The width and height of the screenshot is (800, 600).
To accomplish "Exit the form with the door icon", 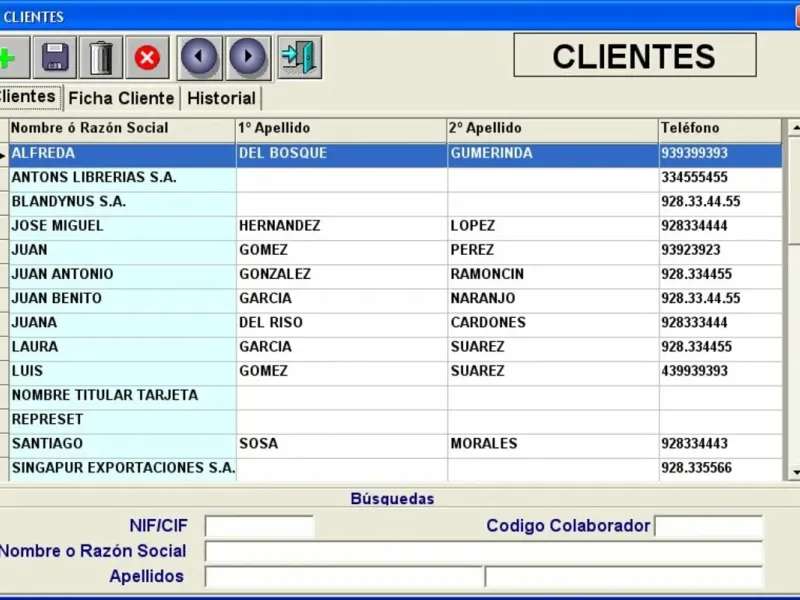I will coord(299,57).
